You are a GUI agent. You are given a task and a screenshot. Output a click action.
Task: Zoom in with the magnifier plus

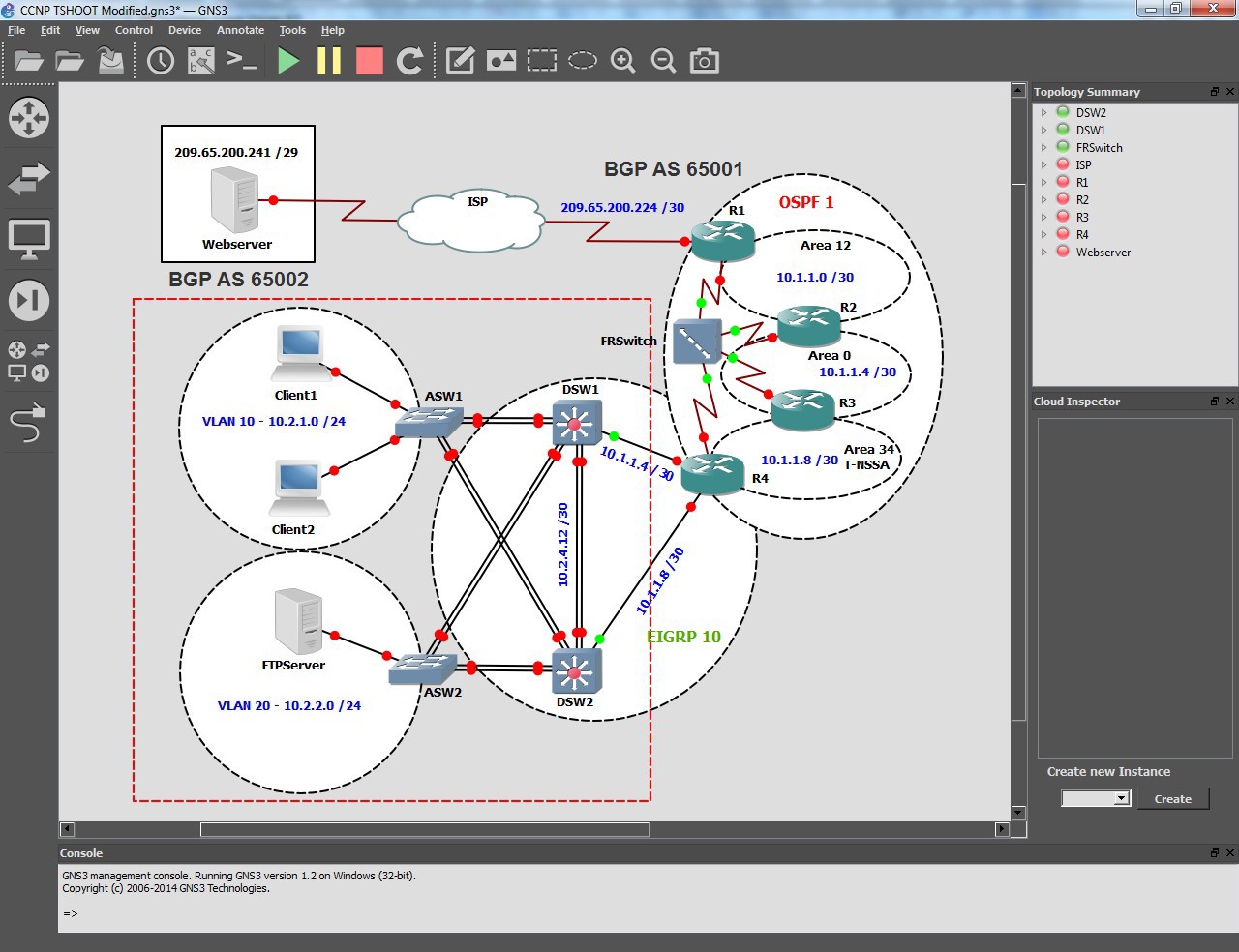(623, 61)
